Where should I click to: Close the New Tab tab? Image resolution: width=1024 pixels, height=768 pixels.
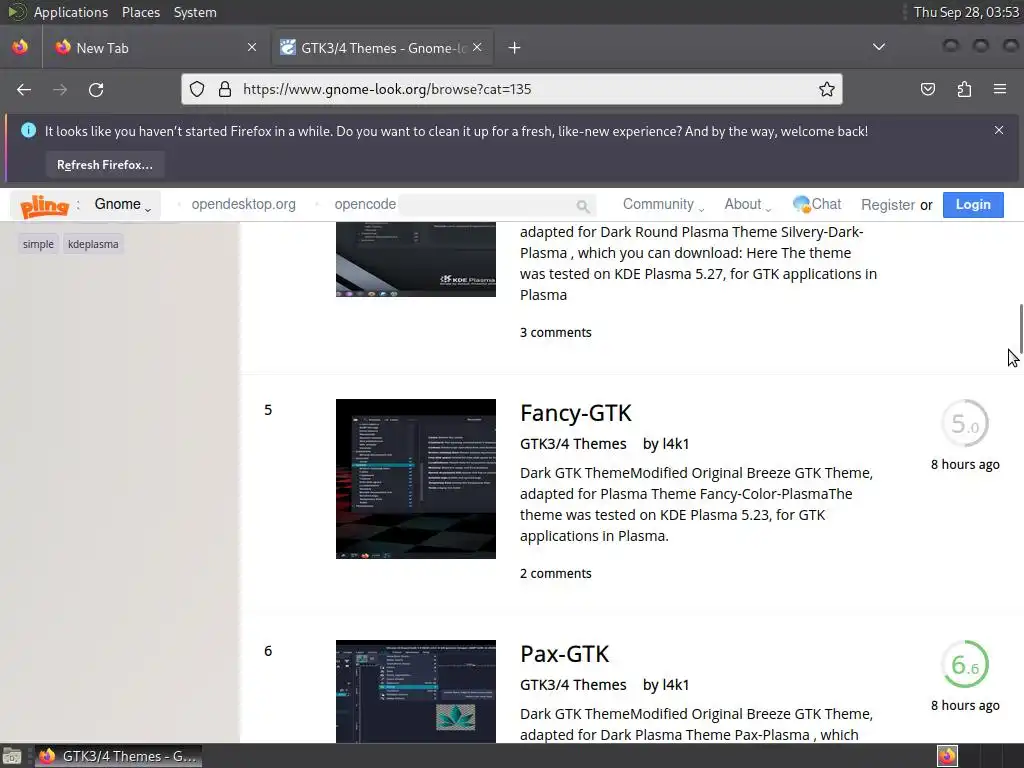(x=251, y=47)
